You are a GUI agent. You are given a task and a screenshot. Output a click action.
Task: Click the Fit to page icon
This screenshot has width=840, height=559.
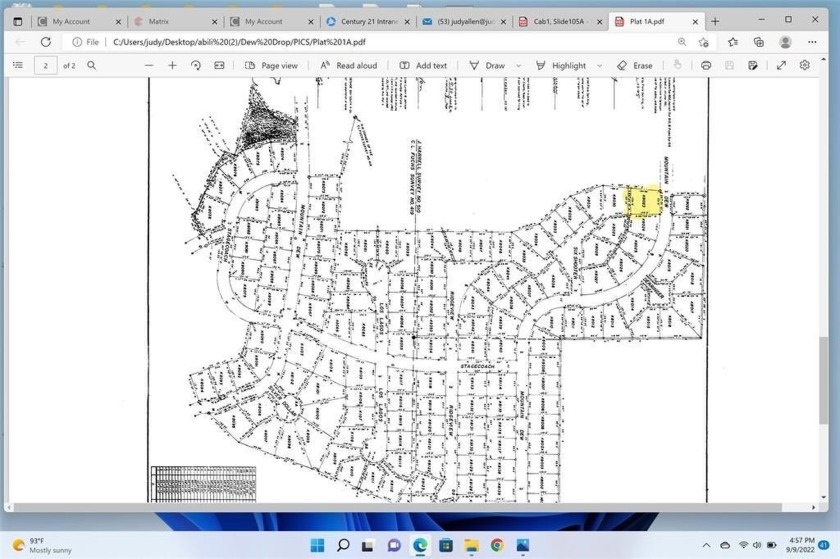(219, 65)
